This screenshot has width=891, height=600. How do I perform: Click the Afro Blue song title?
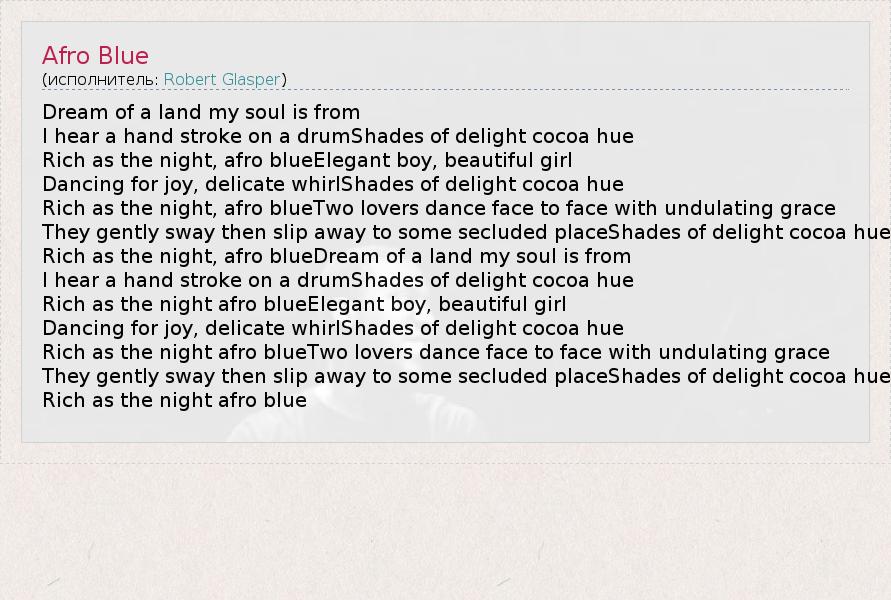coord(95,56)
